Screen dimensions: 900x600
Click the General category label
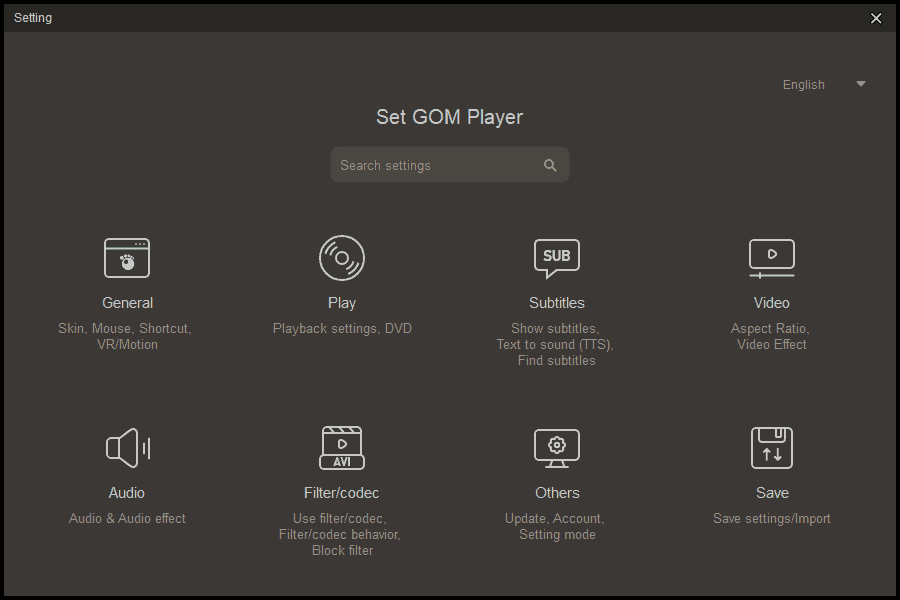127,303
